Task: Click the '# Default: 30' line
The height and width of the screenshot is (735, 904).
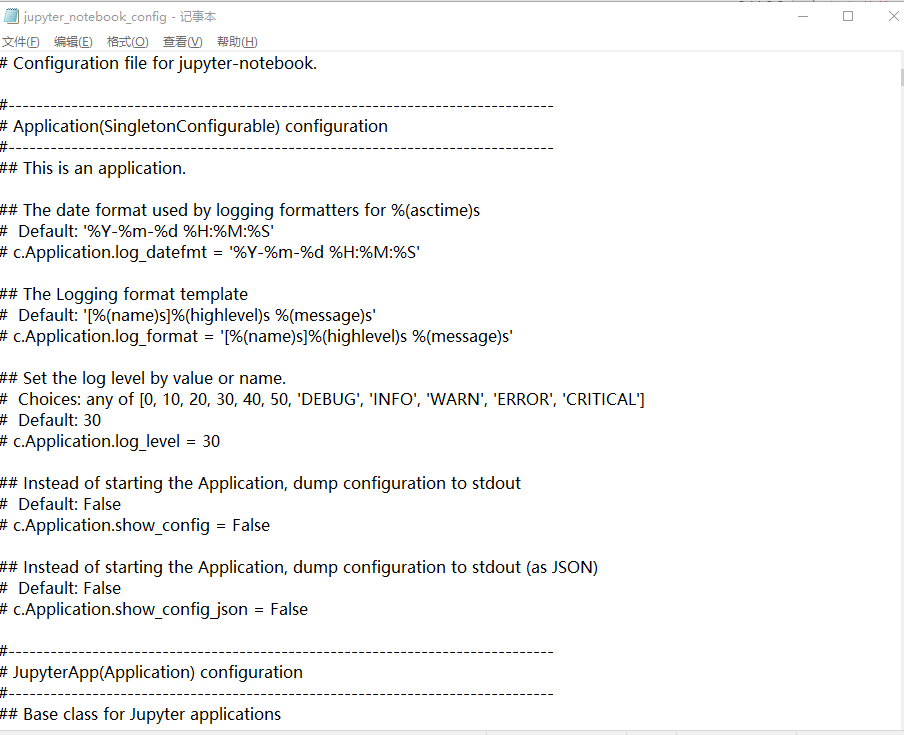Action: 51,421
